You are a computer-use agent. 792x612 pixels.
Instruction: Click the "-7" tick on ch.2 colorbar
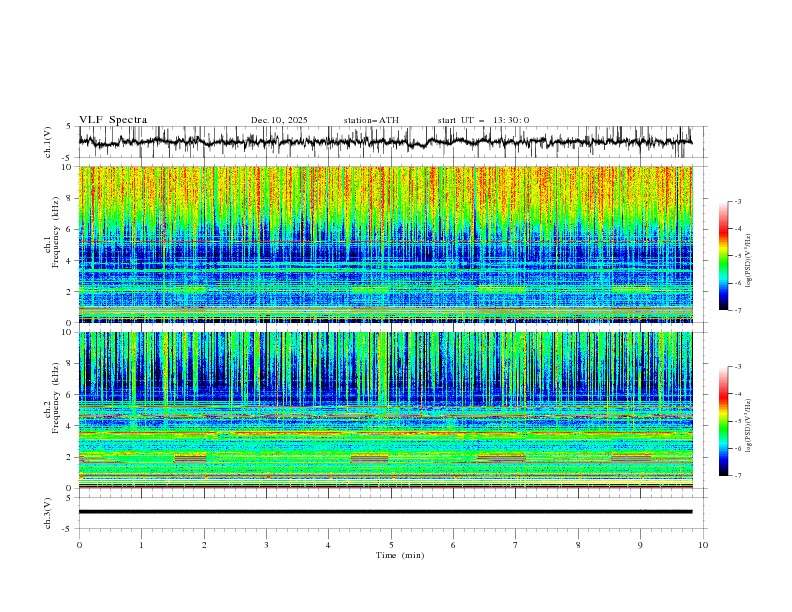737,476
